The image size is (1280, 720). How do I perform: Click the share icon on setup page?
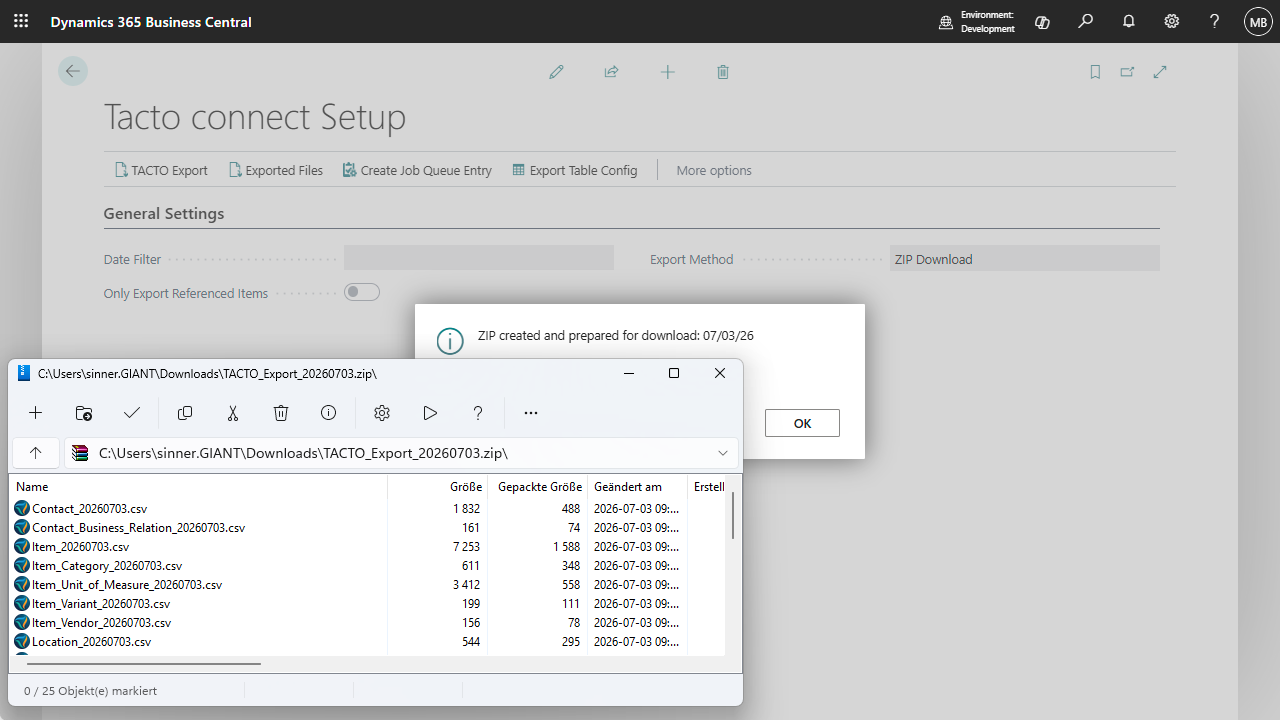click(x=611, y=72)
